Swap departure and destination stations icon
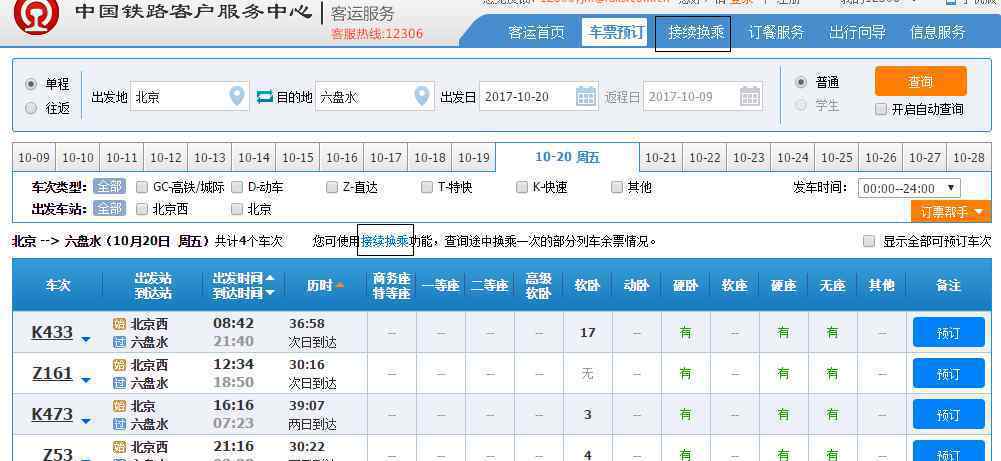 tap(264, 97)
